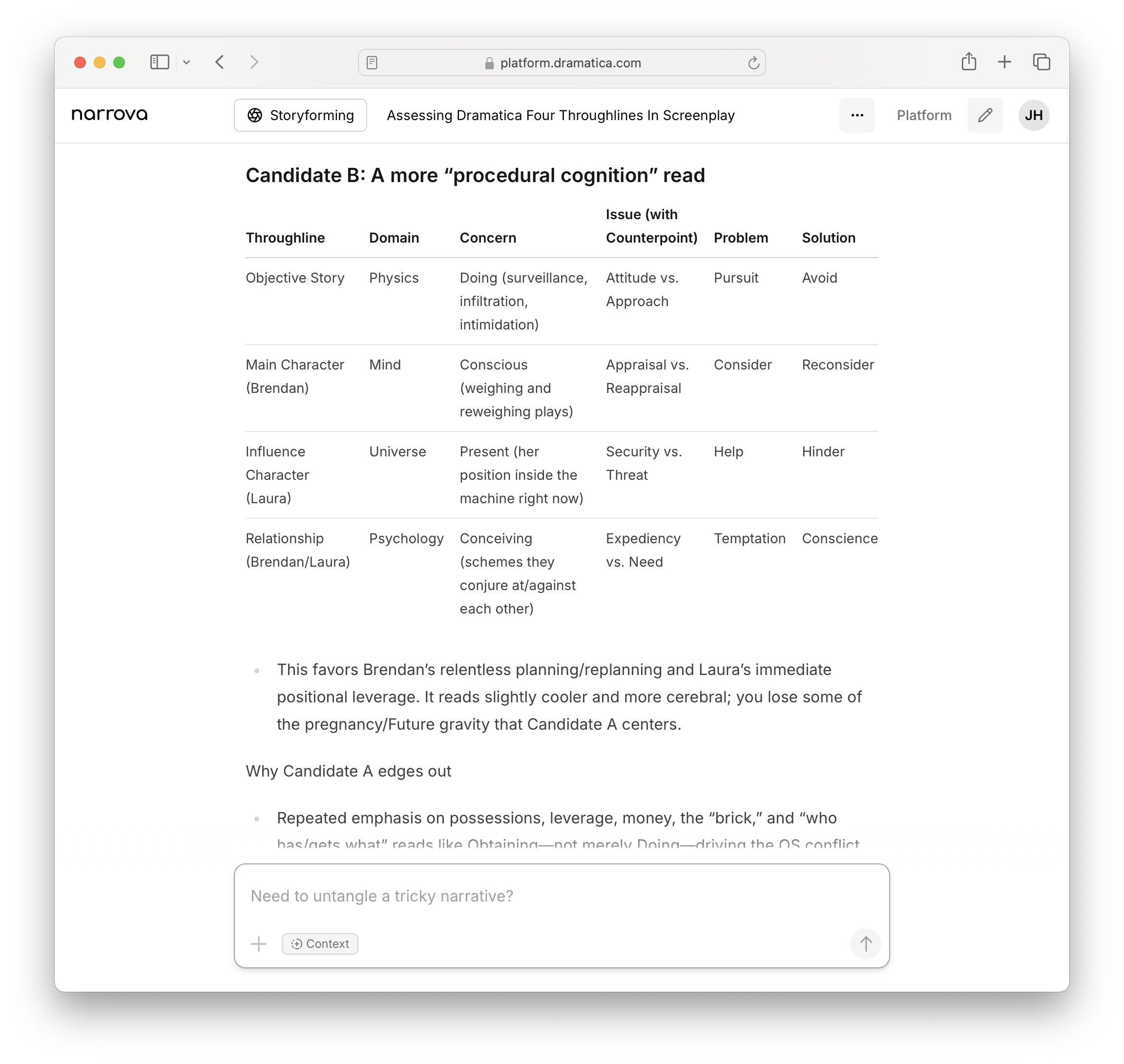The height and width of the screenshot is (1064, 1124).
Task: Open a new browser tab
Action: point(1004,62)
